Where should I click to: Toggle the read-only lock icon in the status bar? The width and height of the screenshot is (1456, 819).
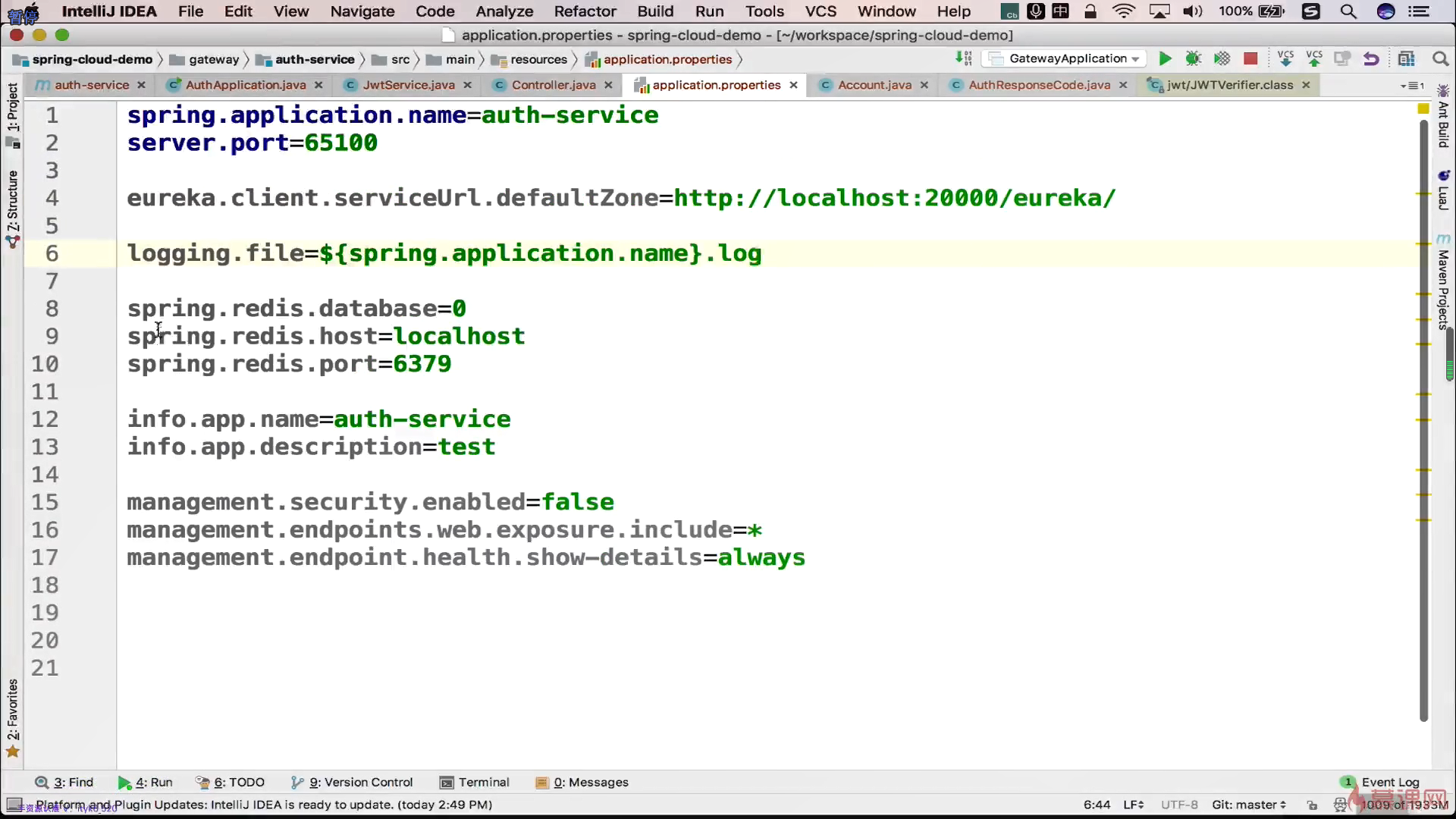click(x=1313, y=805)
